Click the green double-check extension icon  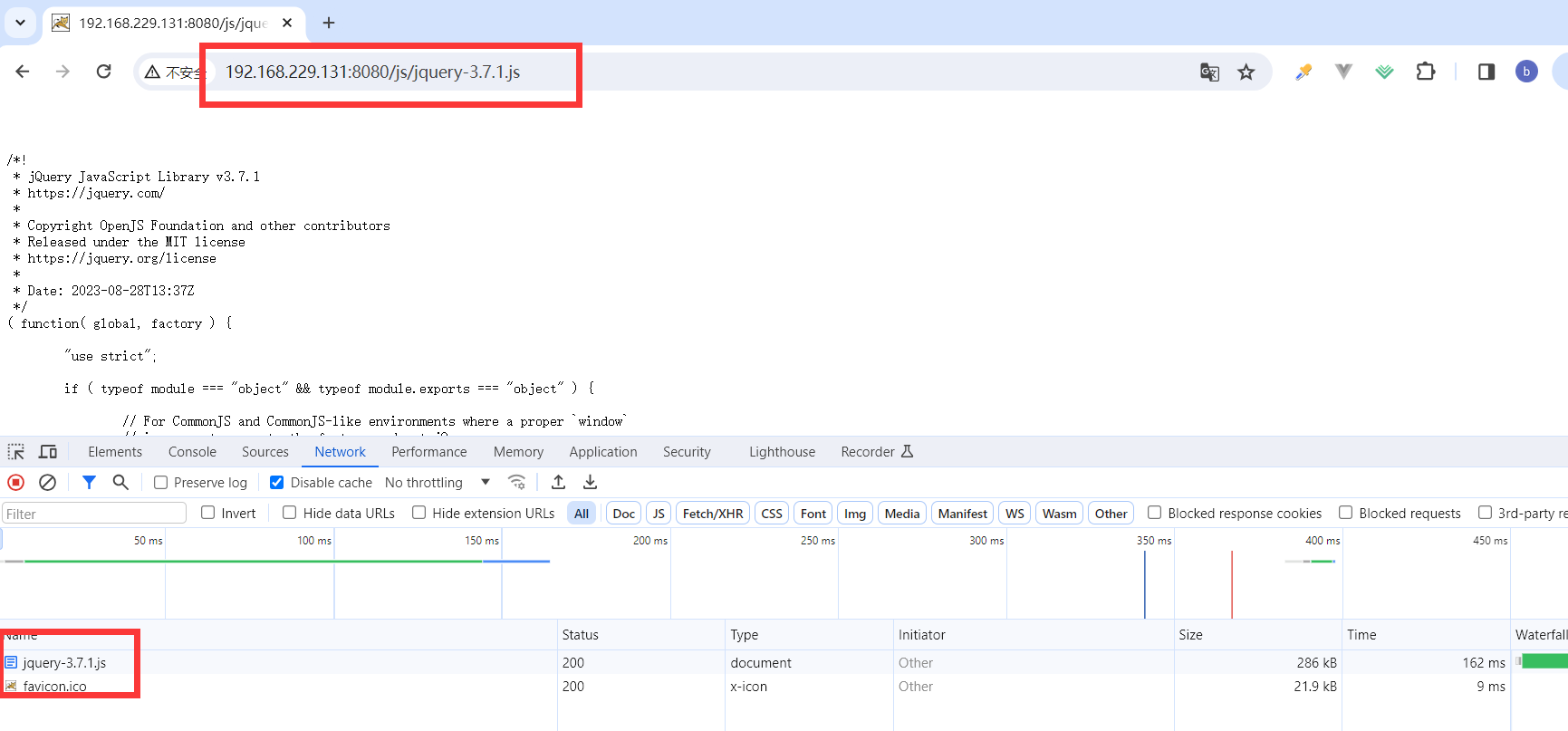[1384, 72]
